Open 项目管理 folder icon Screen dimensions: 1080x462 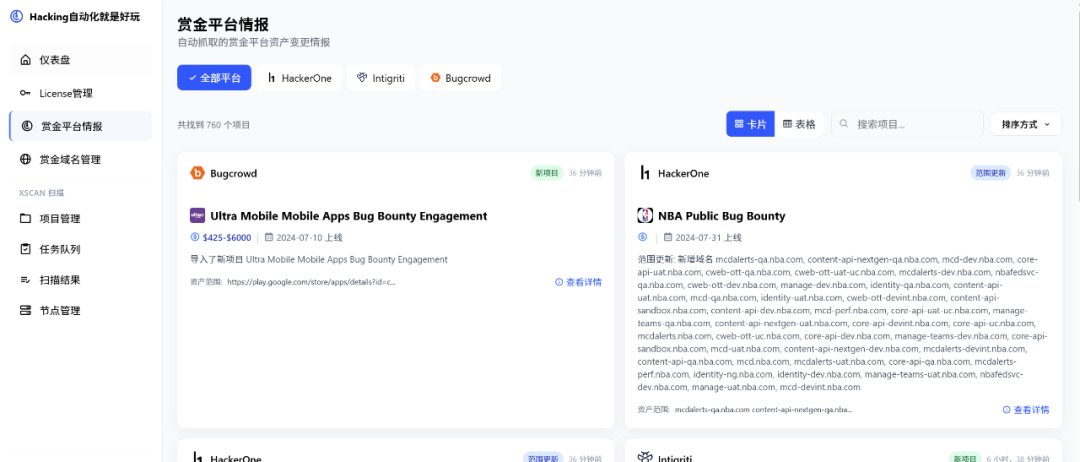point(25,219)
